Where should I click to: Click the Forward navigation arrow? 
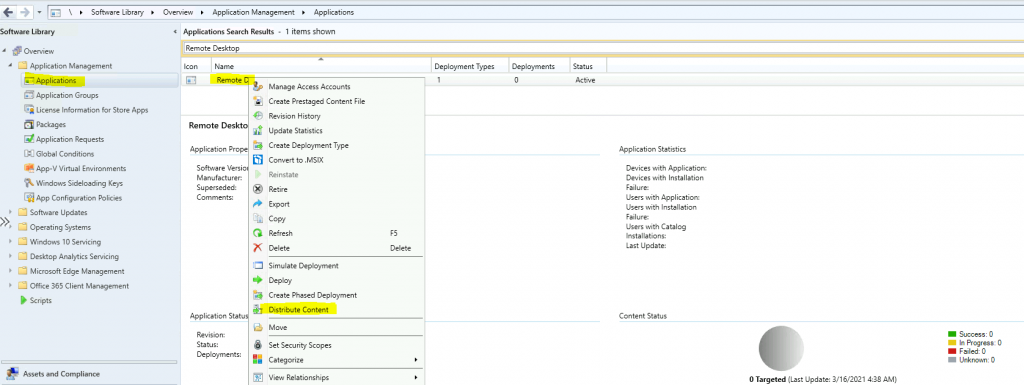[25, 12]
